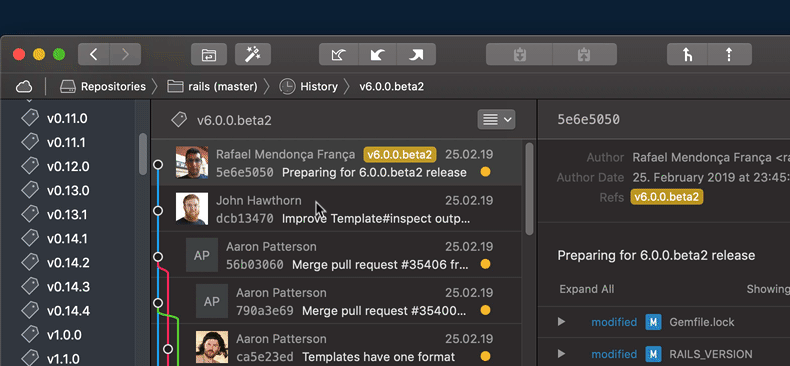Click the Branch toolbar icon
The height and width of the screenshot is (366, 790).
click(687, 54)
